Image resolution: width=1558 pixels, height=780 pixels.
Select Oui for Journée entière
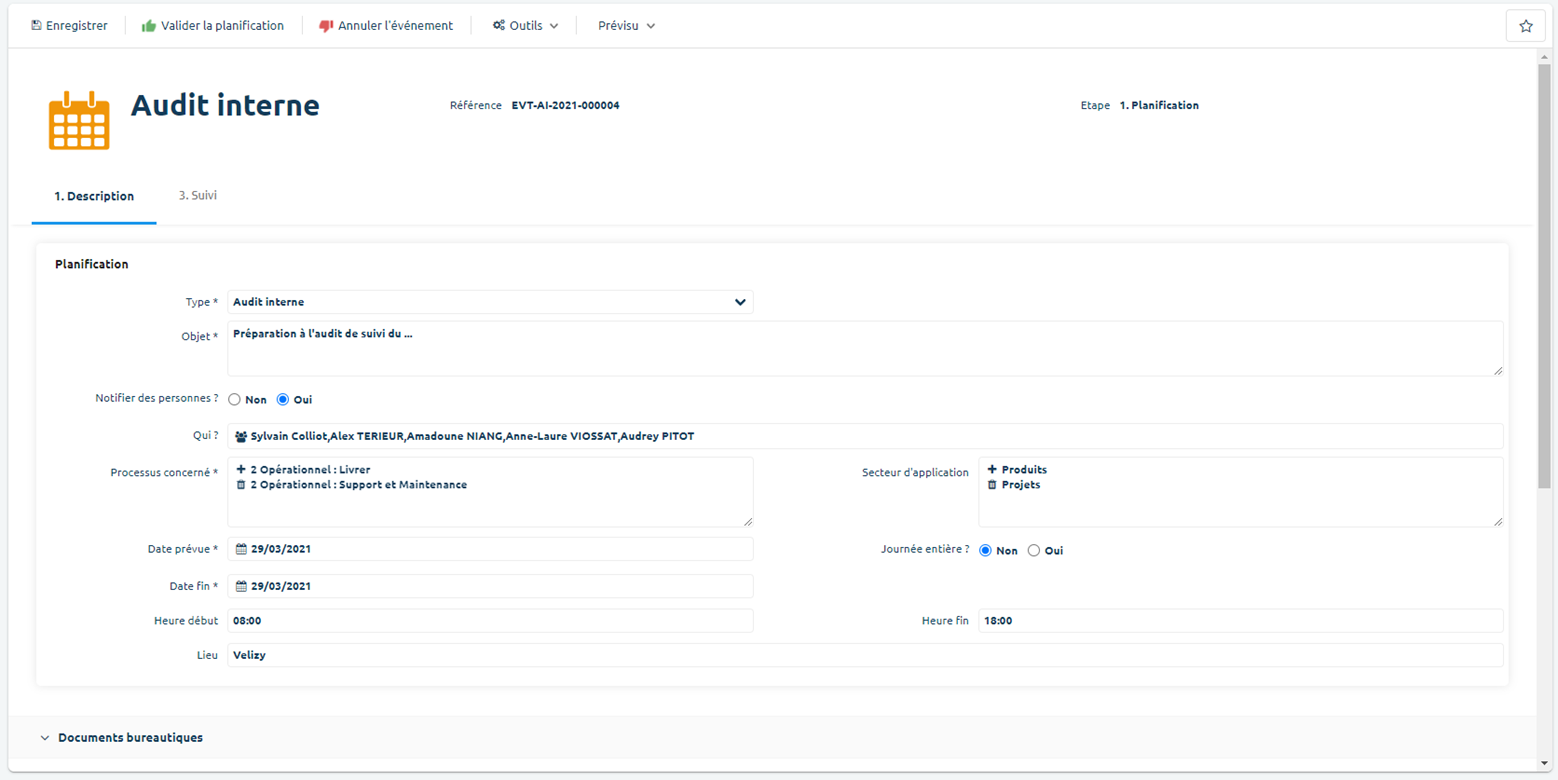coord(1034,551)
